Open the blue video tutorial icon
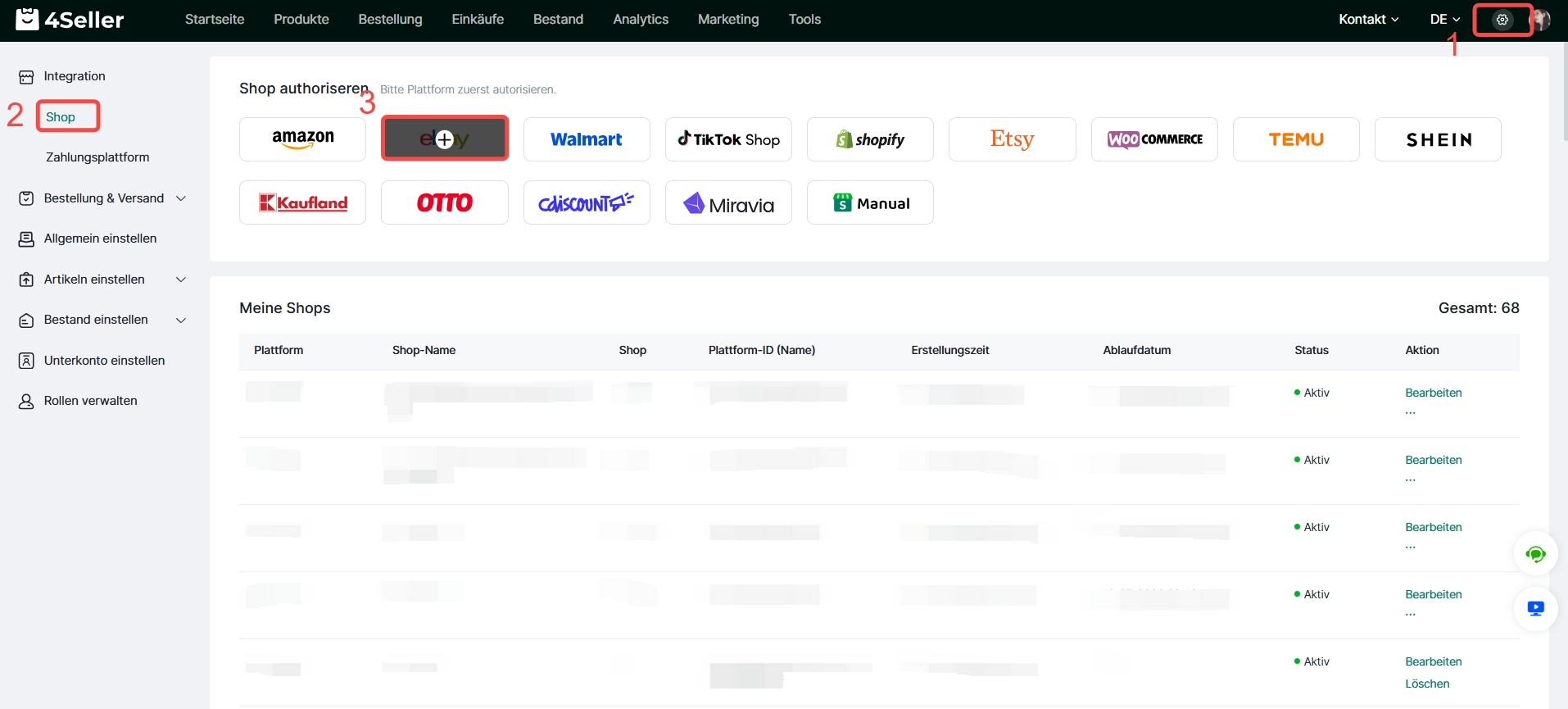Viewport: 1568px width, 709px height. [x=1535, y=609]
